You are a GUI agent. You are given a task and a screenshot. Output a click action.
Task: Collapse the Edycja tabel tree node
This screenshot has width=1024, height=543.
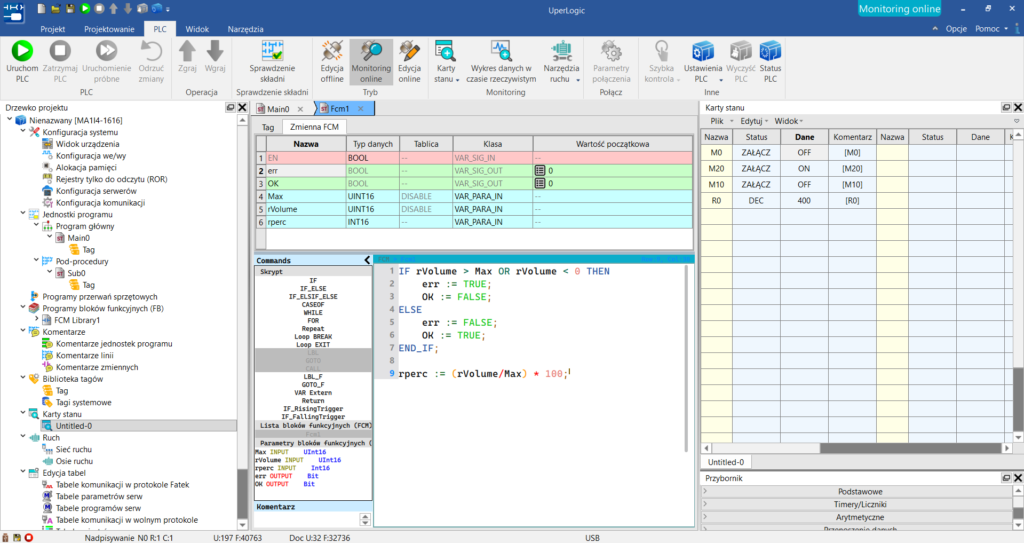point(23,472)
